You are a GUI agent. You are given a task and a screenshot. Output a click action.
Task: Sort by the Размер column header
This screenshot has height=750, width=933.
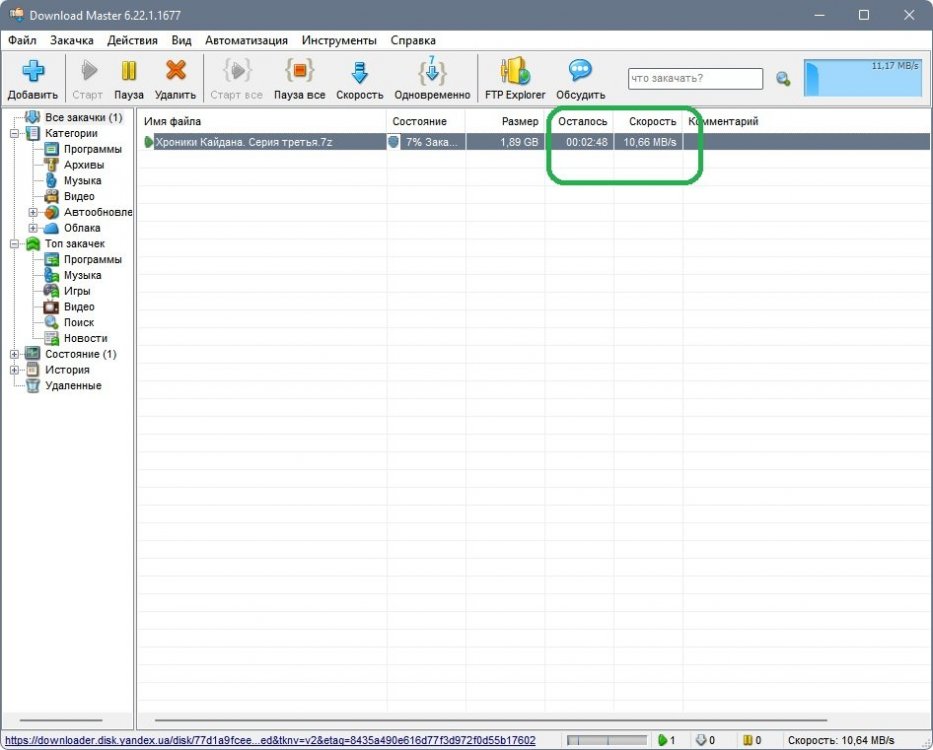(x=519, y=121)
